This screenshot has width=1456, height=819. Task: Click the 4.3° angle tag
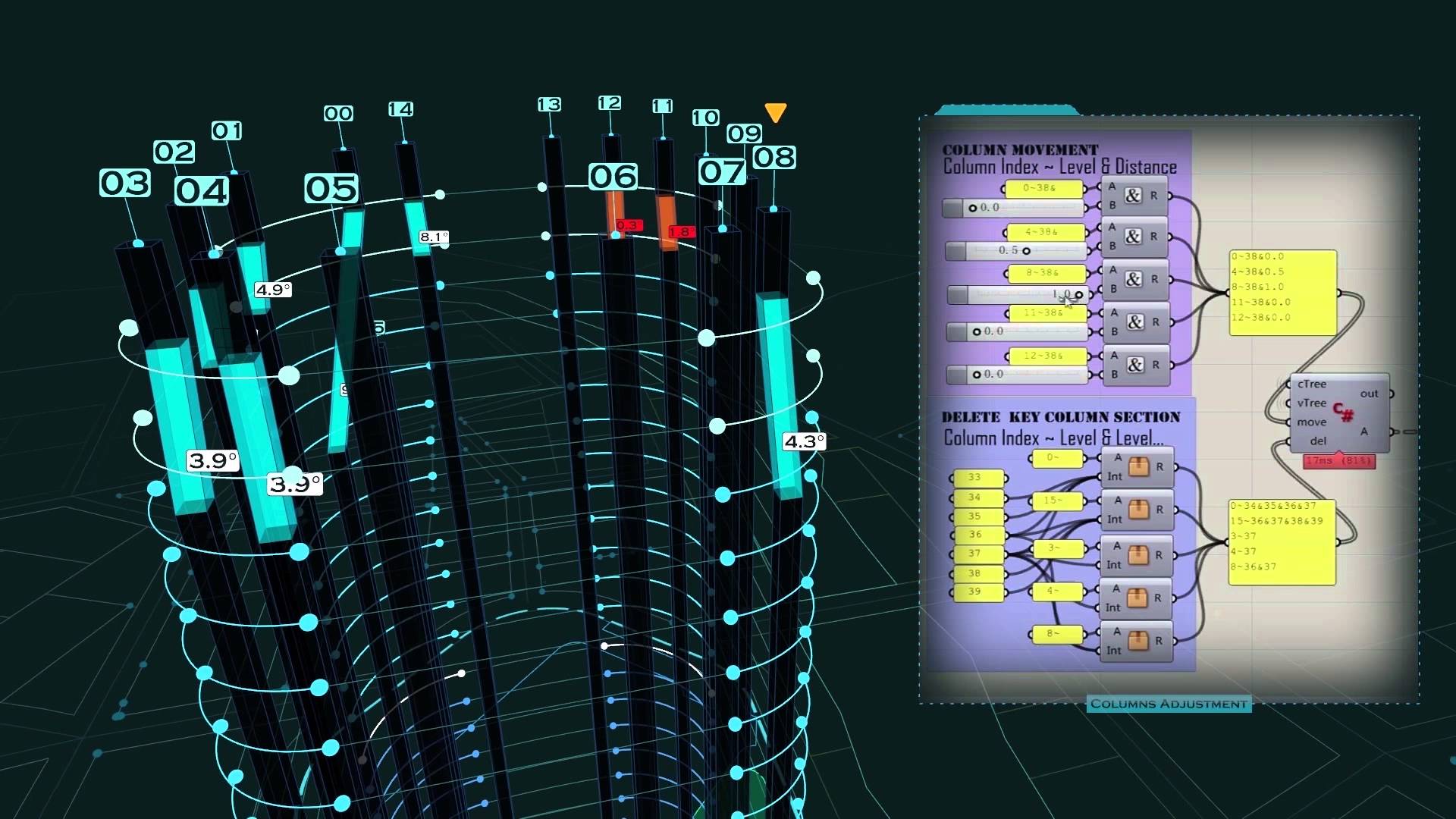point(804,441)
